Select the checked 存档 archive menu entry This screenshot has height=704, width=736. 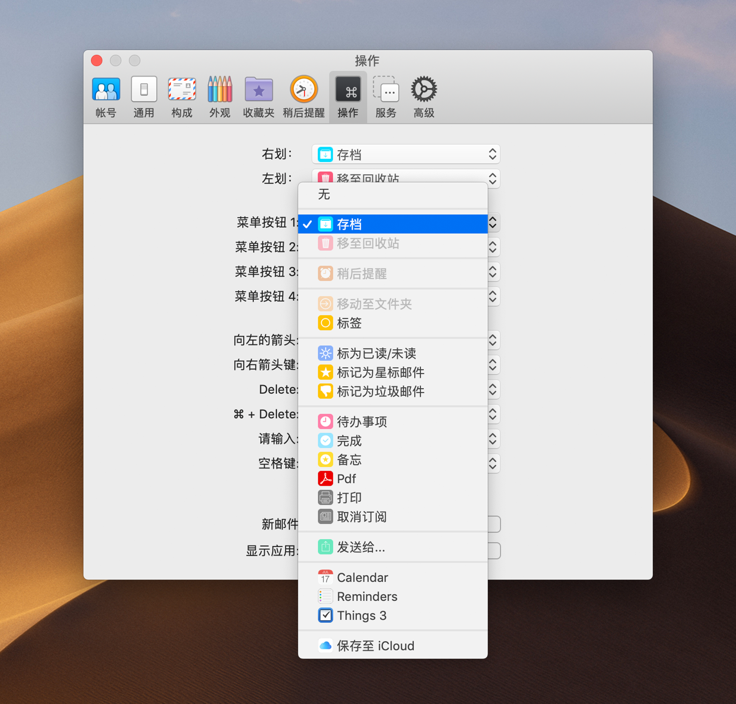(x=393, y=224)
